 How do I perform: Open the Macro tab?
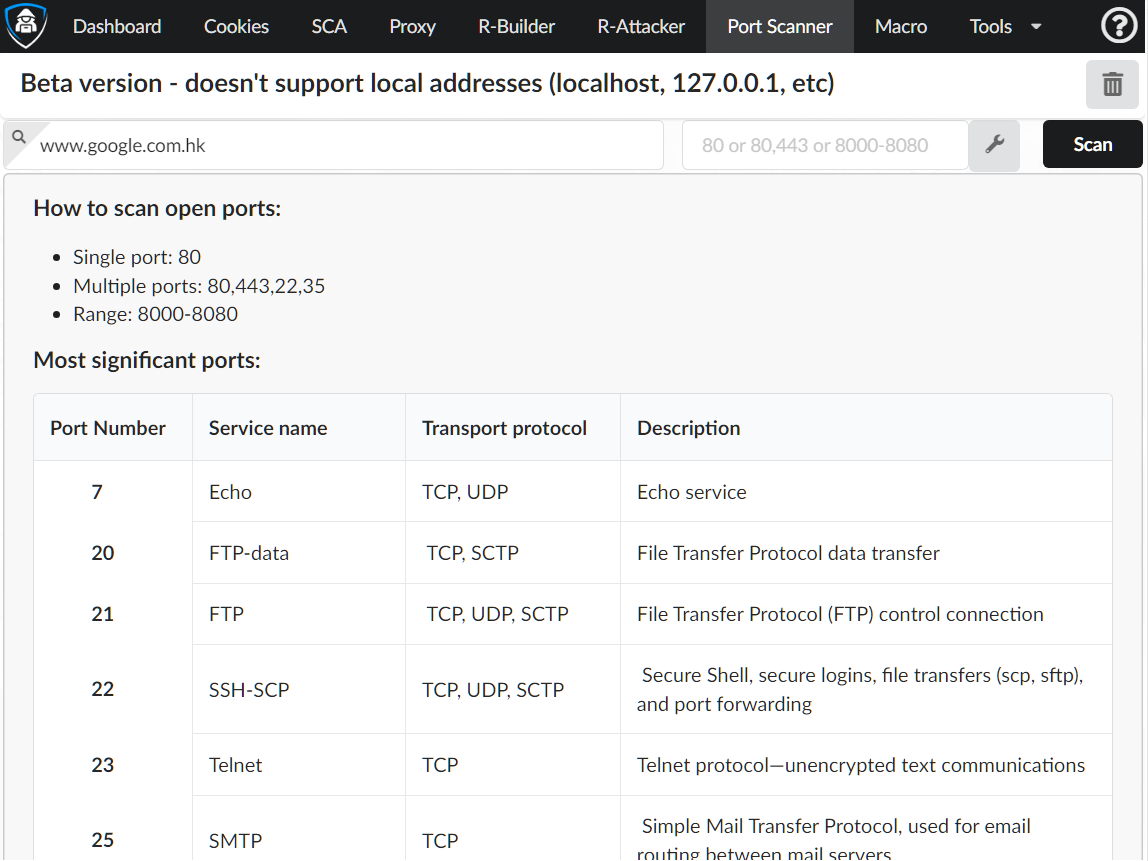tap(901, 27)
